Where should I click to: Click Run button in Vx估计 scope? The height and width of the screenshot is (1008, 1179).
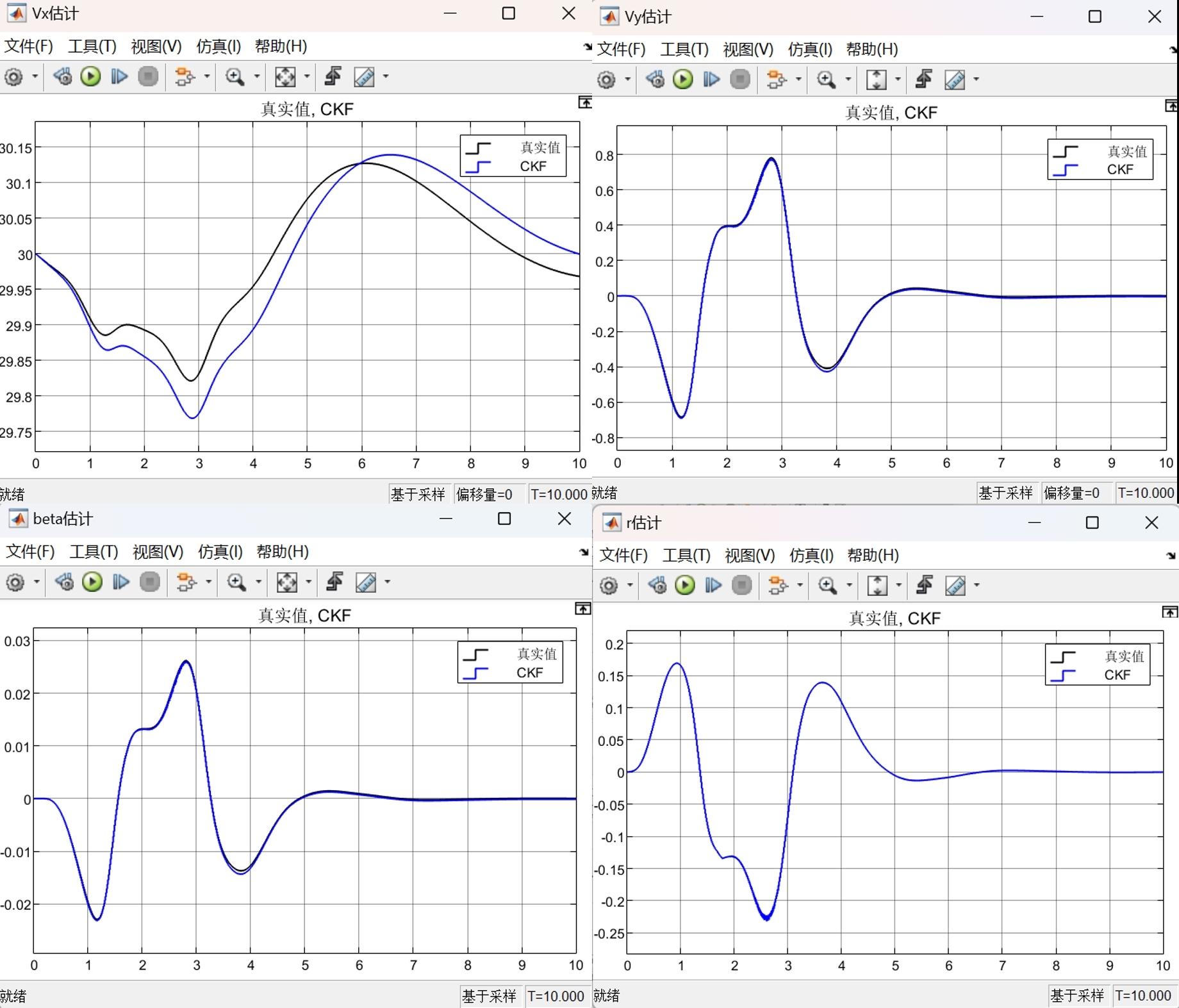tap(90, 77)
